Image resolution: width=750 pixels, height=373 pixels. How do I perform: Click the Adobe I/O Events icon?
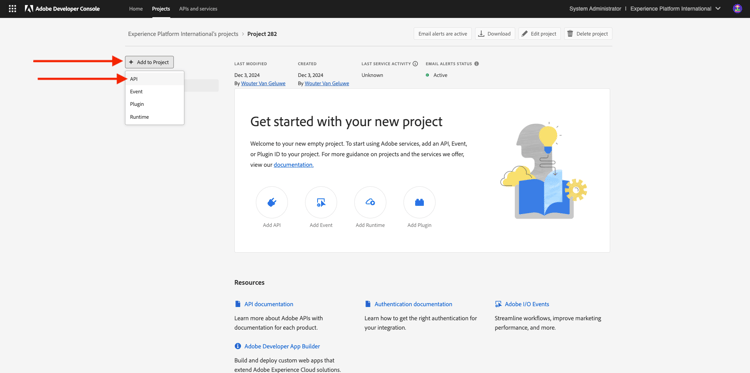click(x=498, y=304)
